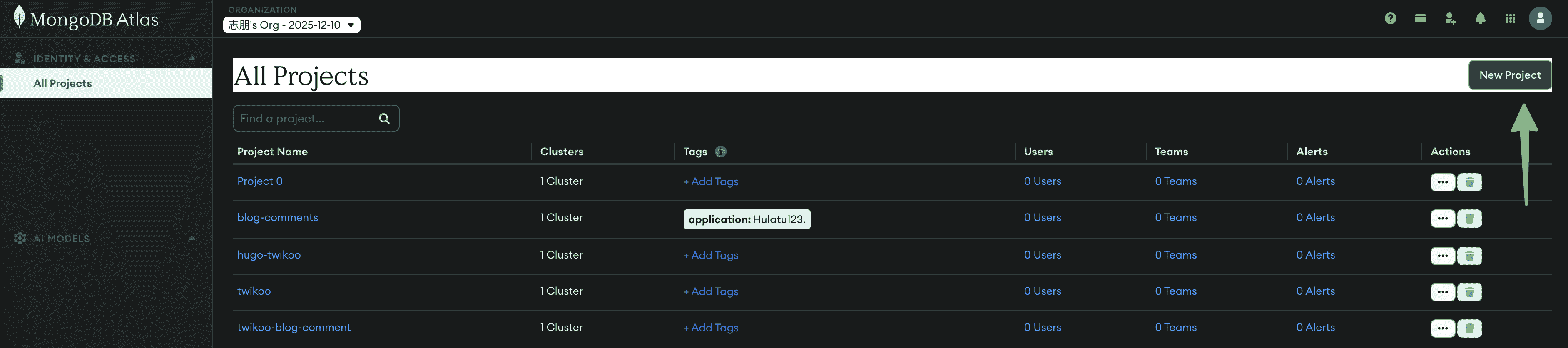Viewport: 1568px width, 348px height.
Task: Open the twikoo-blog-comment project link
Action: [294, 327]
